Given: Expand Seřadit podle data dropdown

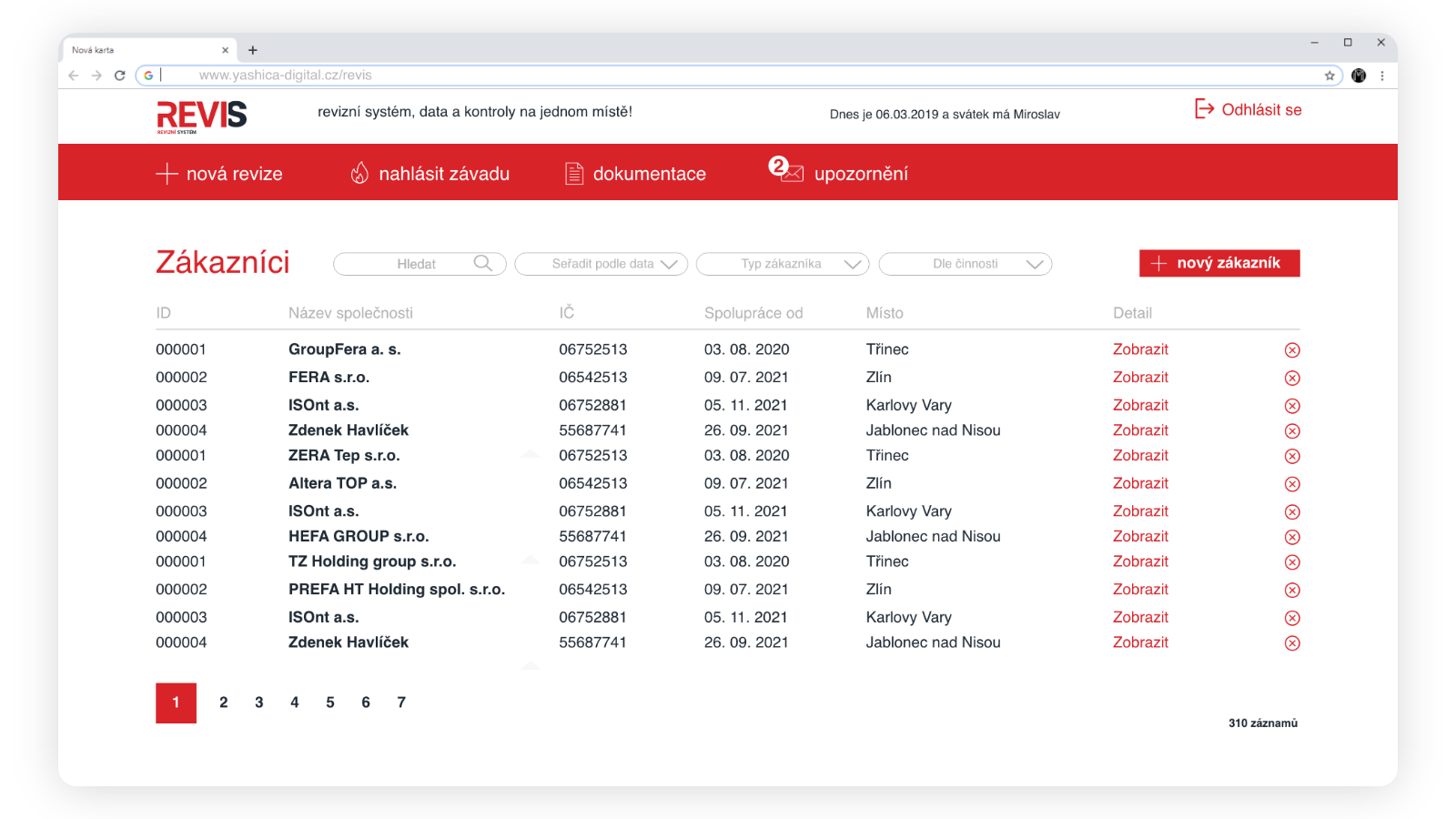Looking at the screenshot, I should (601, 264).
